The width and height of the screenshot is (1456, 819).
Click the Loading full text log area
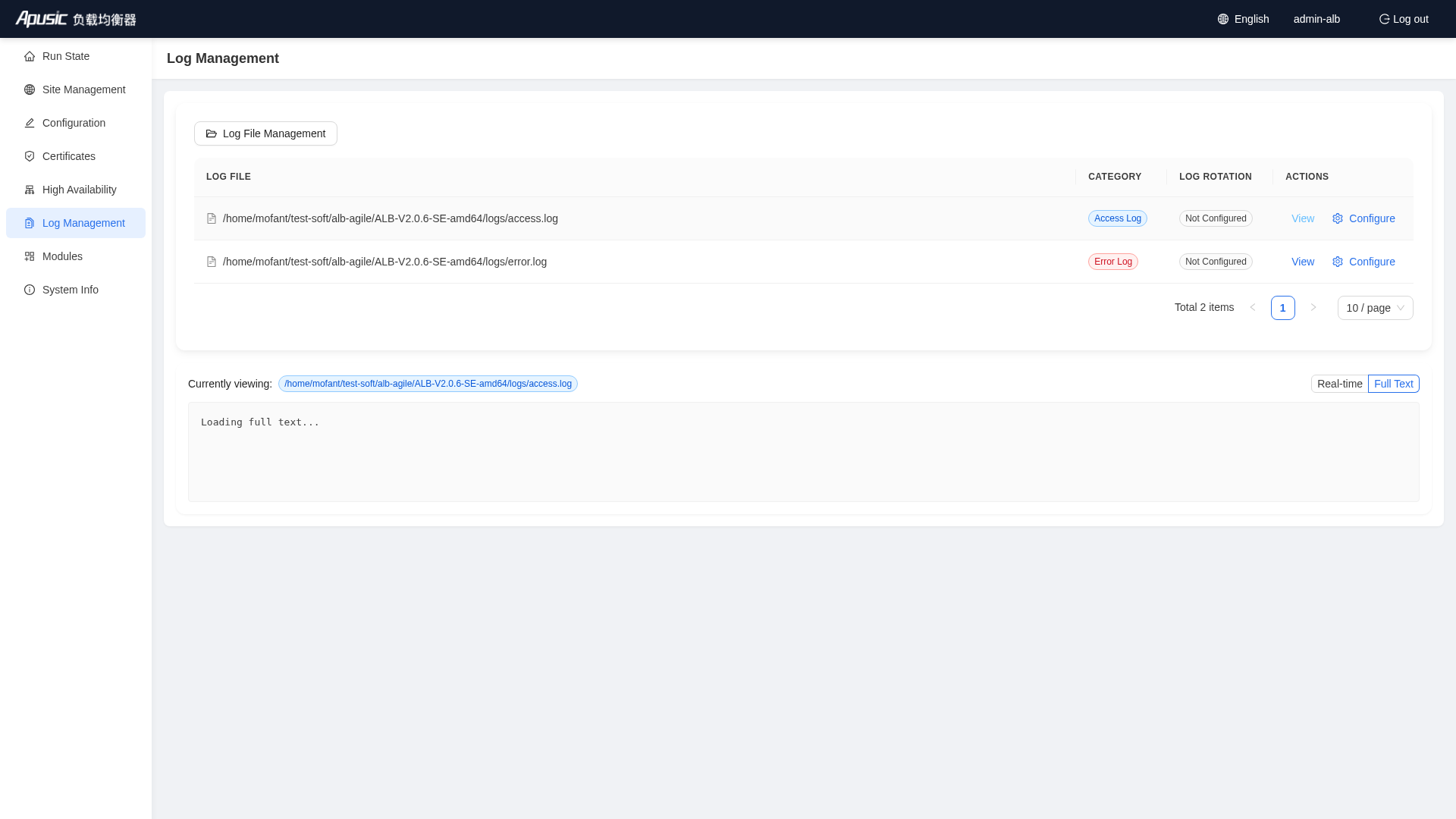coord(804,452)
